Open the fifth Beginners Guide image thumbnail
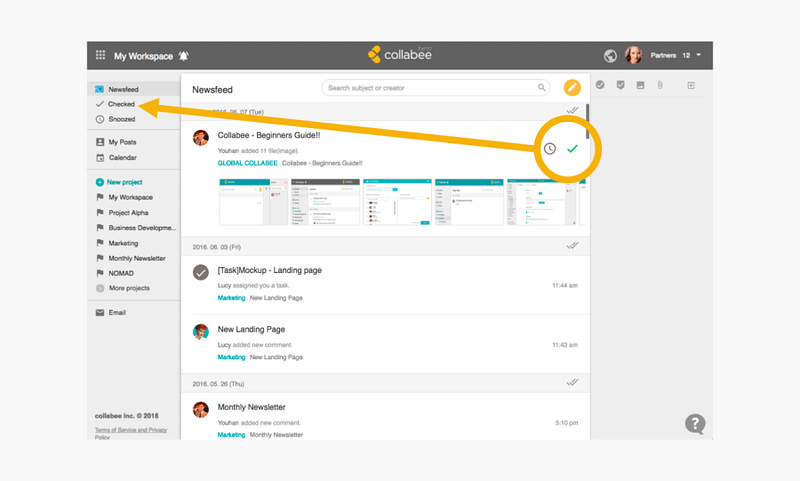The width and height of the screenshot is (800, 481). [541, 202]
